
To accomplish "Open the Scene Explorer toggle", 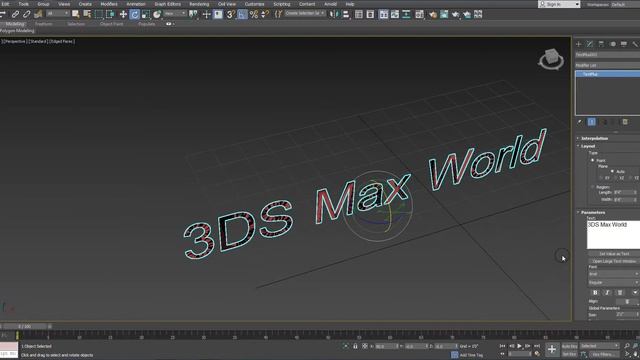I will tap(359, 14).
